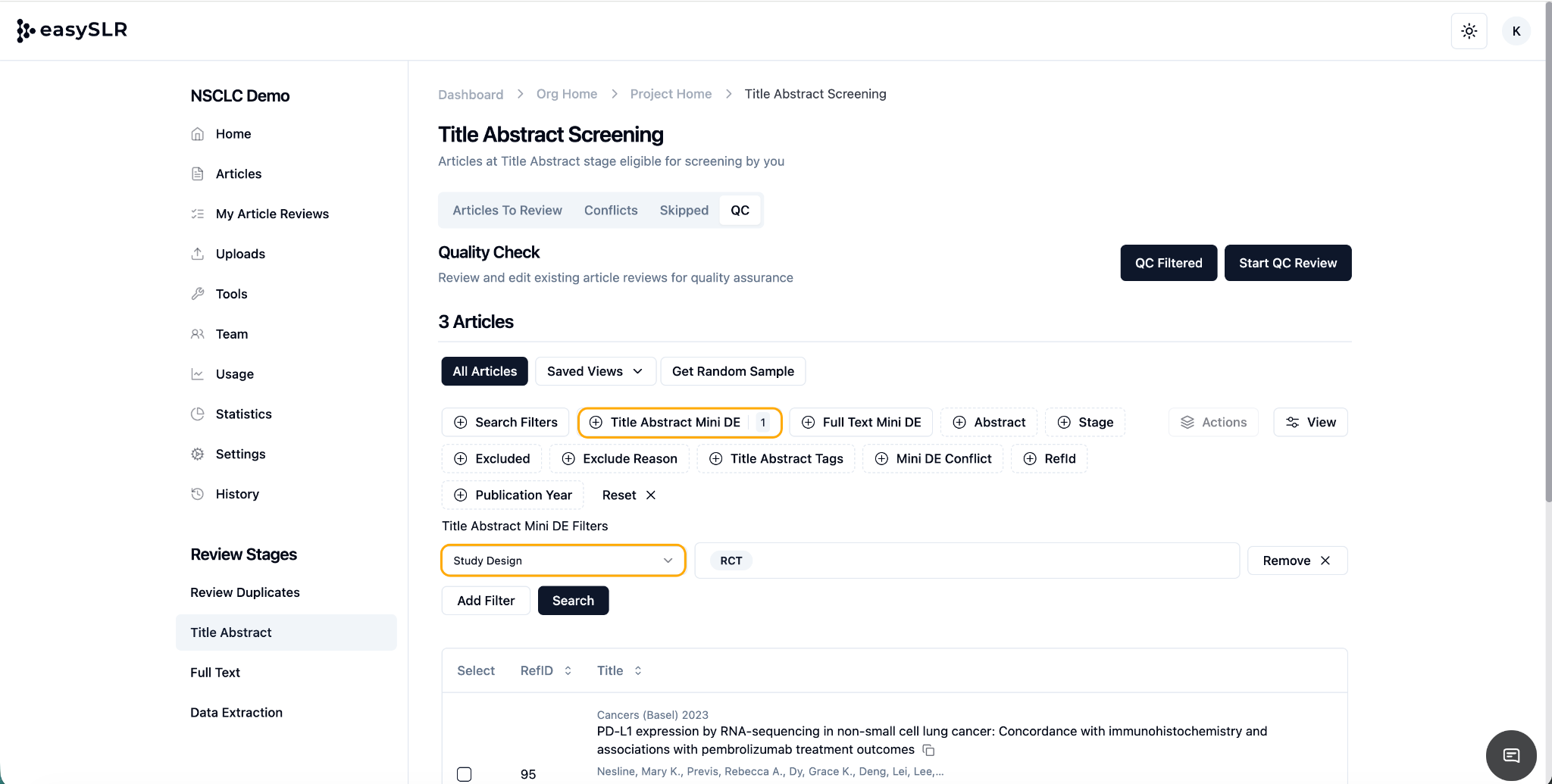Switch to the Skipped tab
1552x784 pixels.
[684, 210]
